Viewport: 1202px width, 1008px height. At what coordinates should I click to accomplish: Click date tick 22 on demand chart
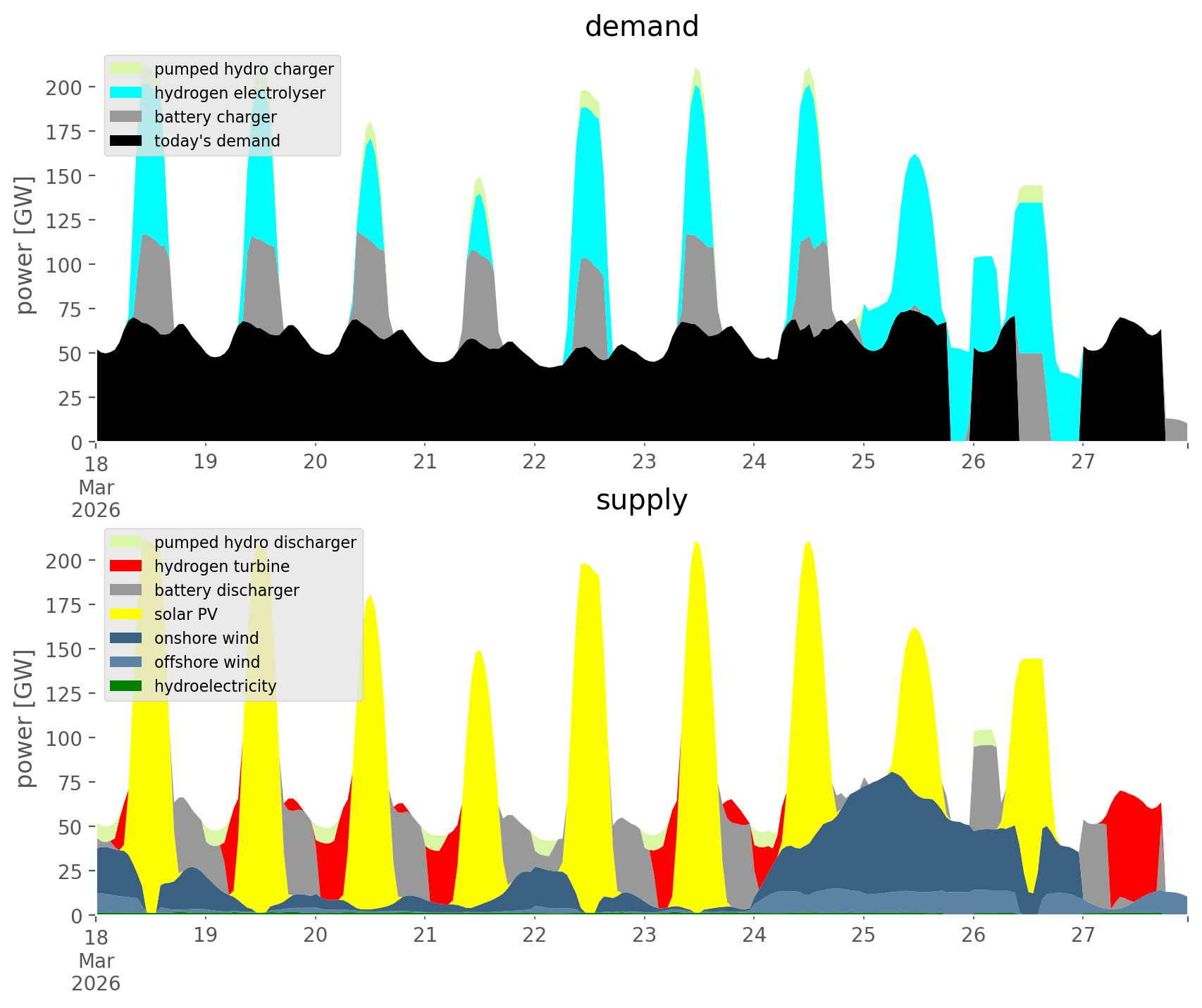535,462
